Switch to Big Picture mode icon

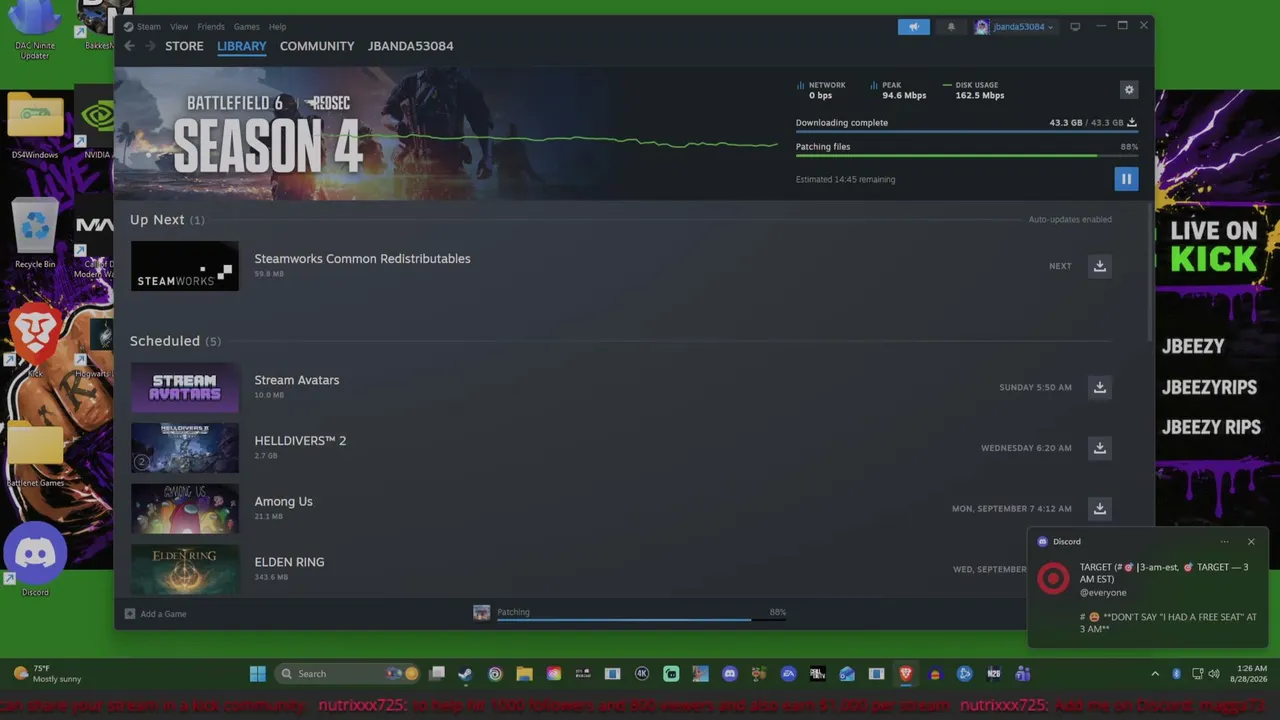coord(1075,27)
